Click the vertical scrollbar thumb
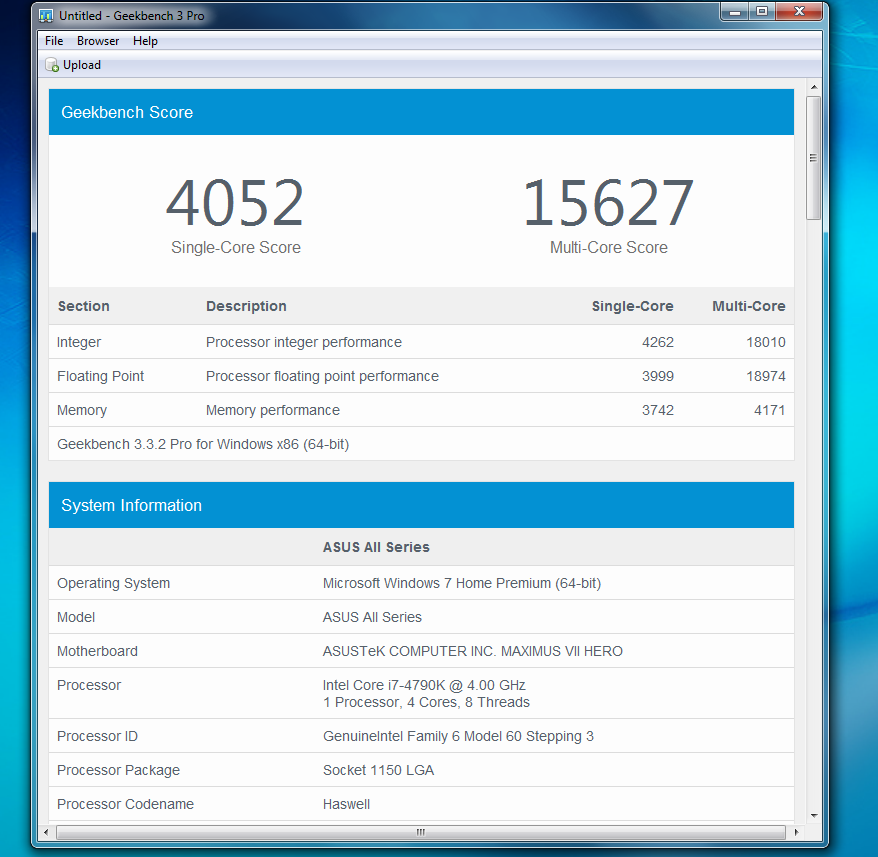 point(814,158)
